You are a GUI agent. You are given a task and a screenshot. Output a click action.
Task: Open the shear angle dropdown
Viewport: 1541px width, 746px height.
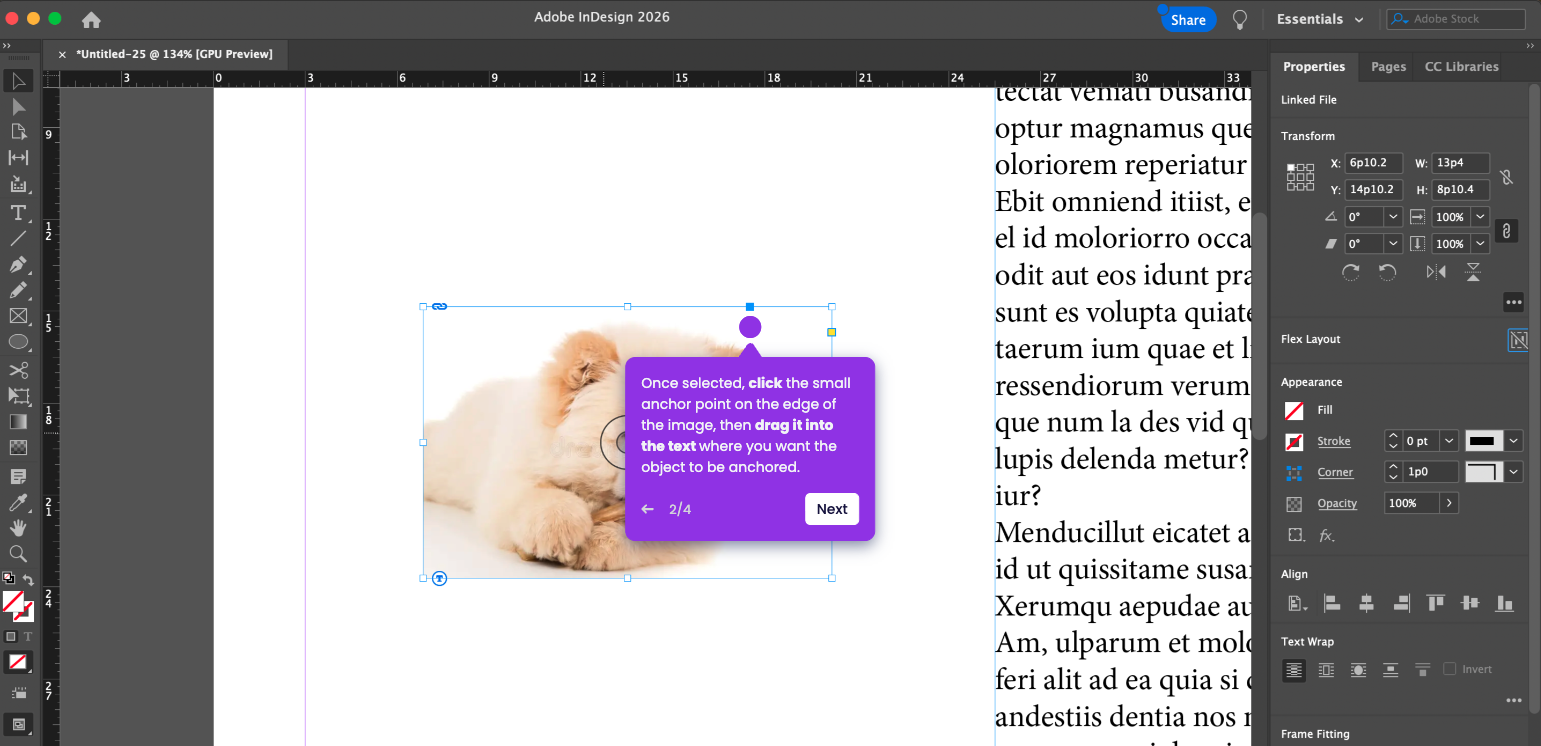coord(1393,244)
